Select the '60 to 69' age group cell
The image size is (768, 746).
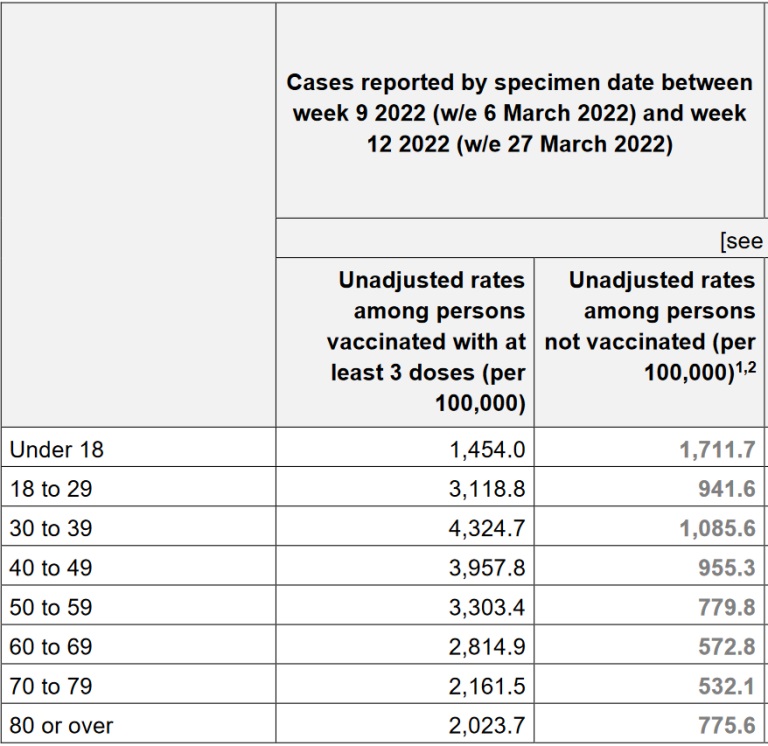click(x=50, y=647)
